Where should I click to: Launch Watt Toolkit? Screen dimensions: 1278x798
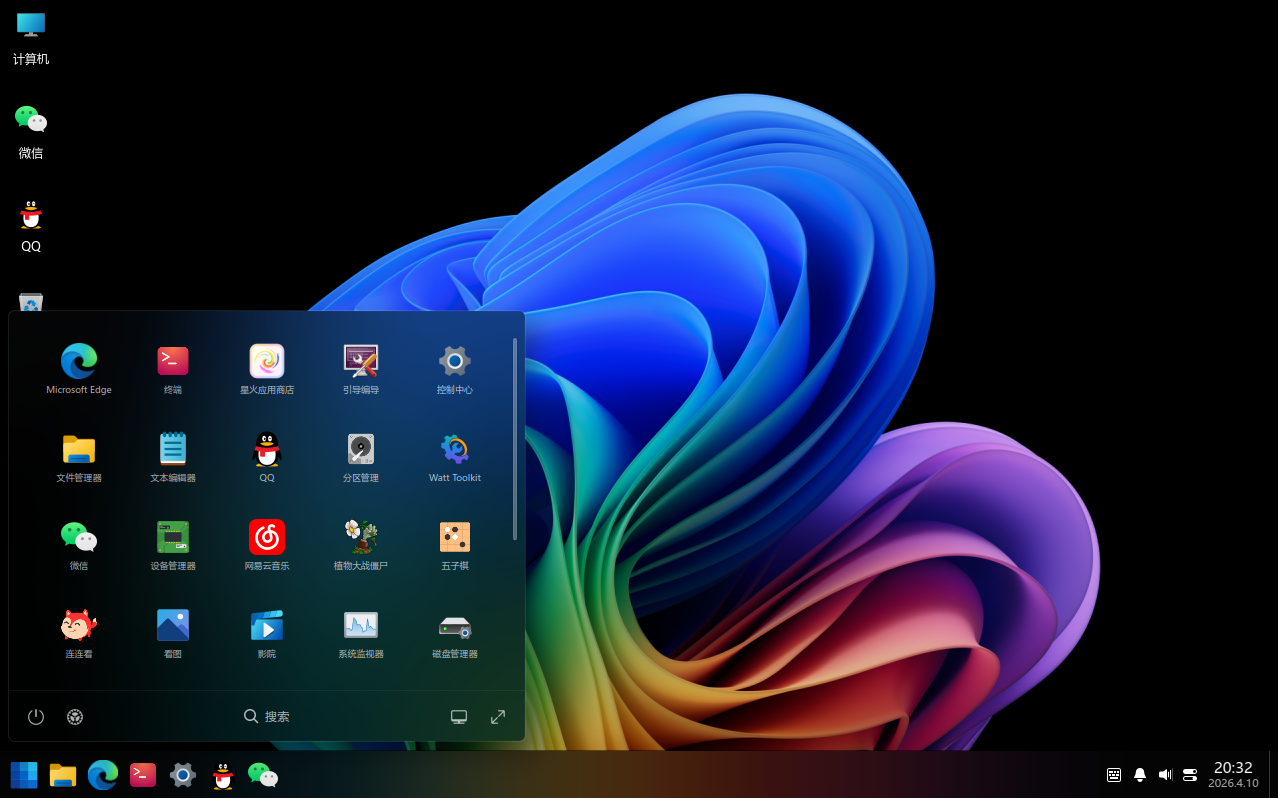click(x=455, y=457)
